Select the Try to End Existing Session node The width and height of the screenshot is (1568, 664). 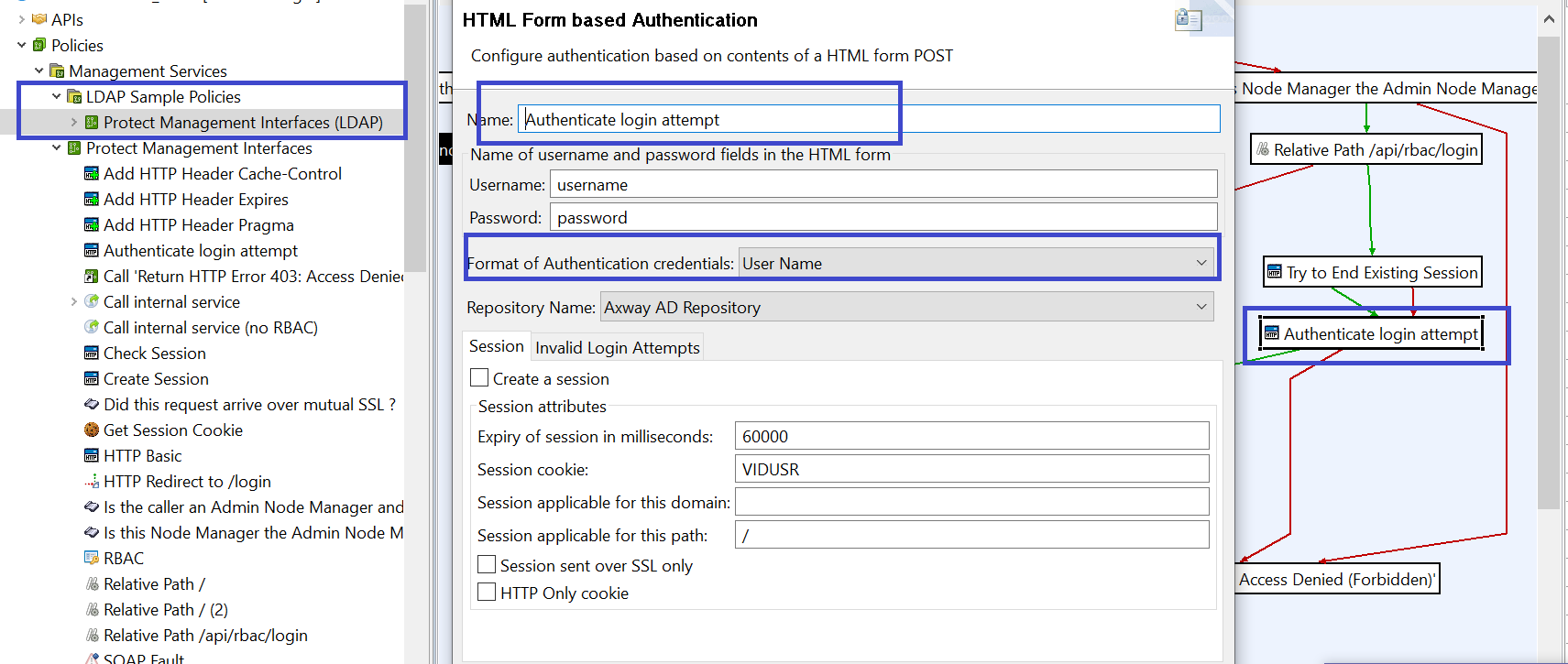(1372, 272)
